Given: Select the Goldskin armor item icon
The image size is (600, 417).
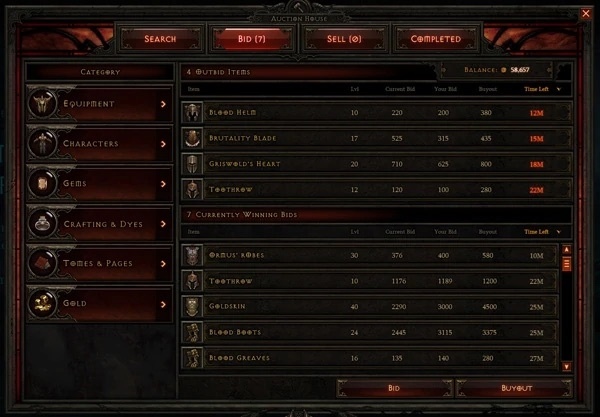Looking at the screenshot, I should click(192, 306).
